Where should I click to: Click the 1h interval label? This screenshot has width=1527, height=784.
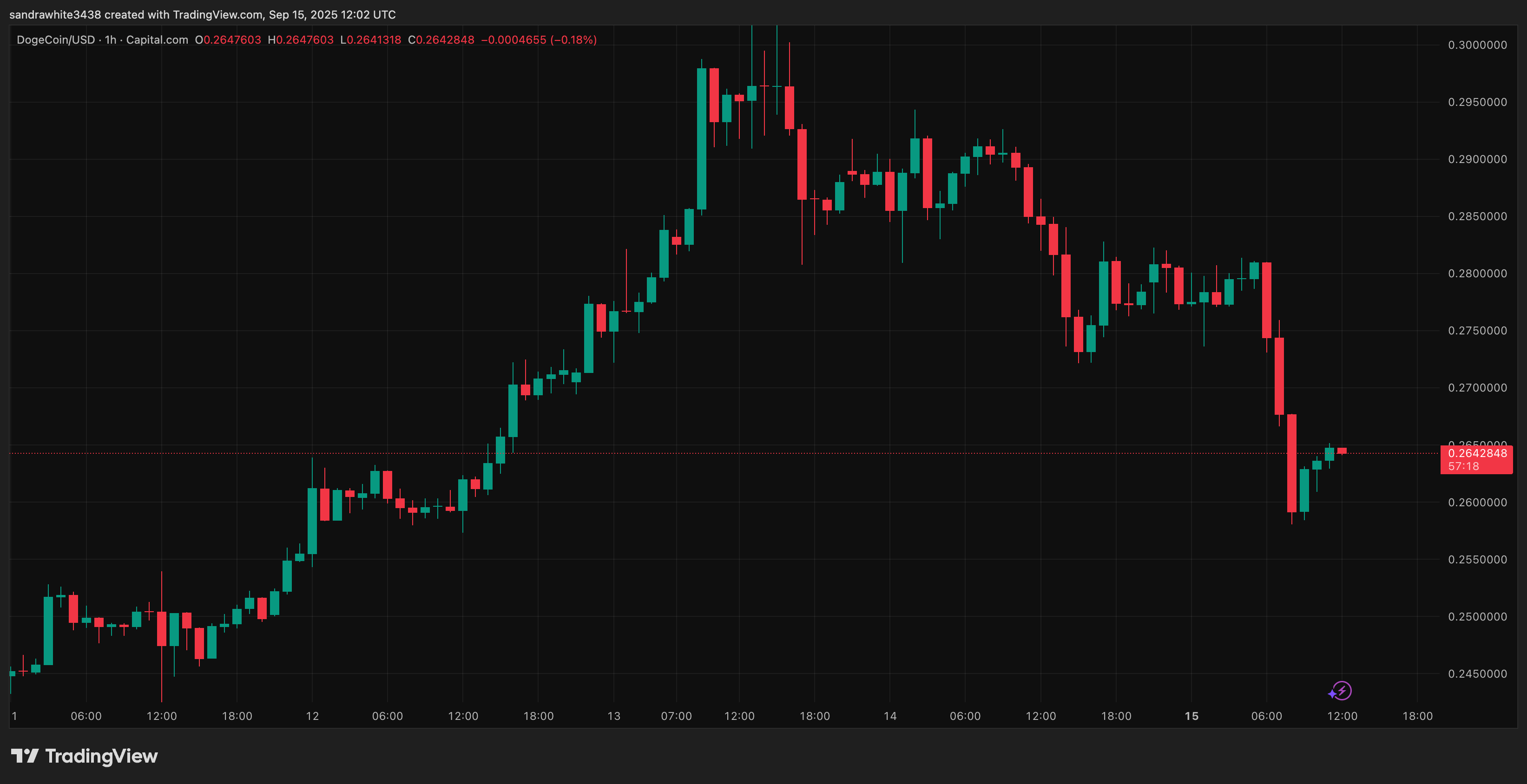pos(110,39)
